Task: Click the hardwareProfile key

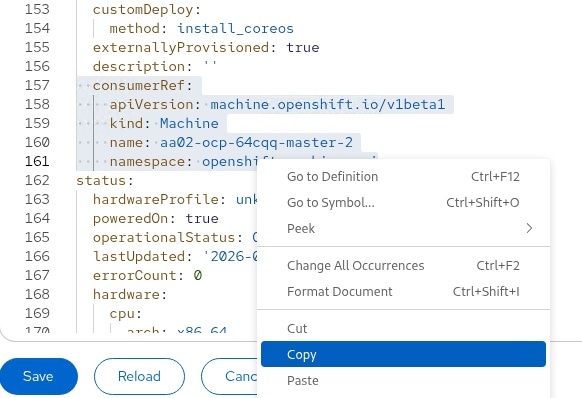Action: [155, 199]
